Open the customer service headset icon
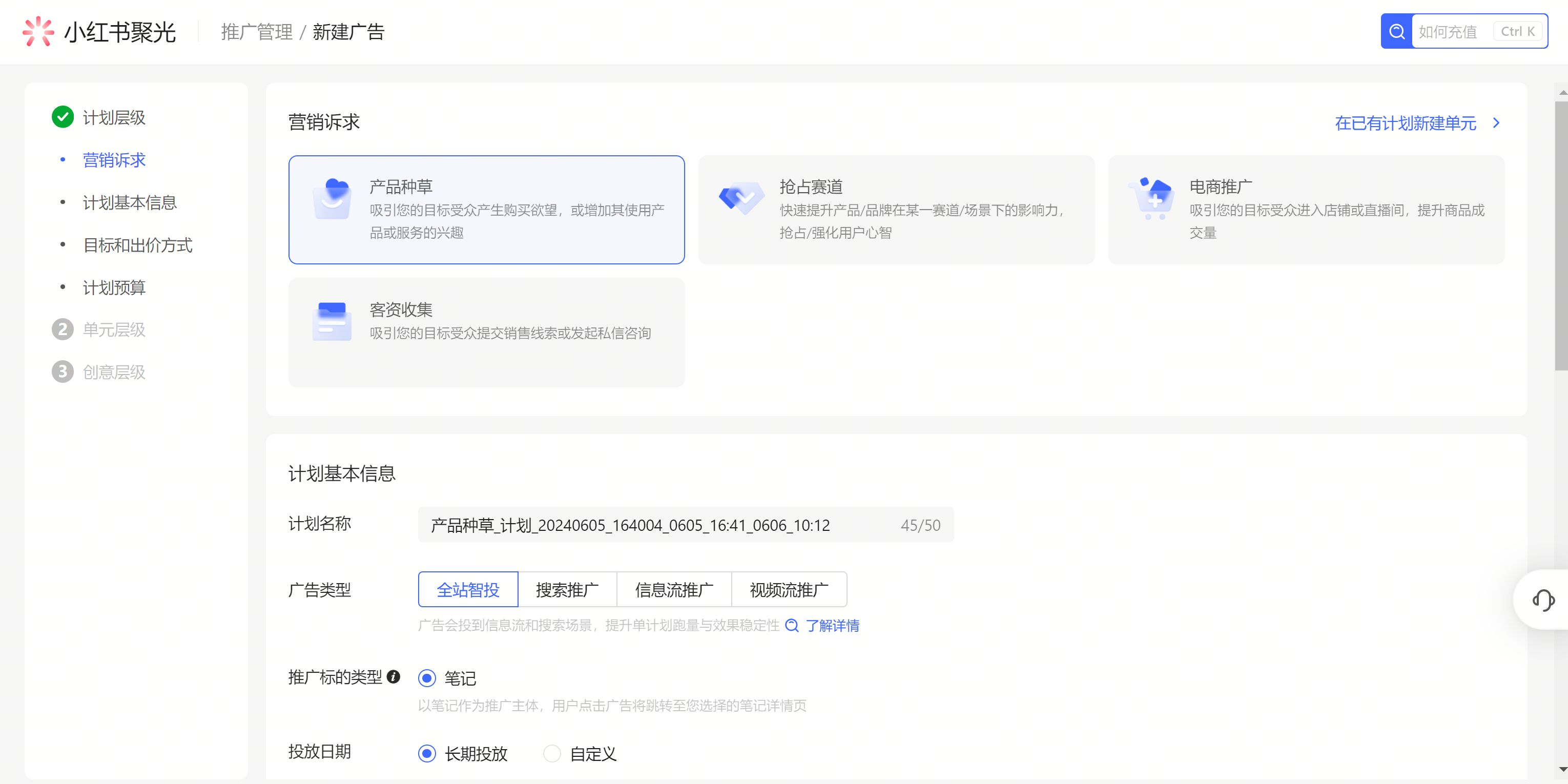 click(x=1543, y=600)
